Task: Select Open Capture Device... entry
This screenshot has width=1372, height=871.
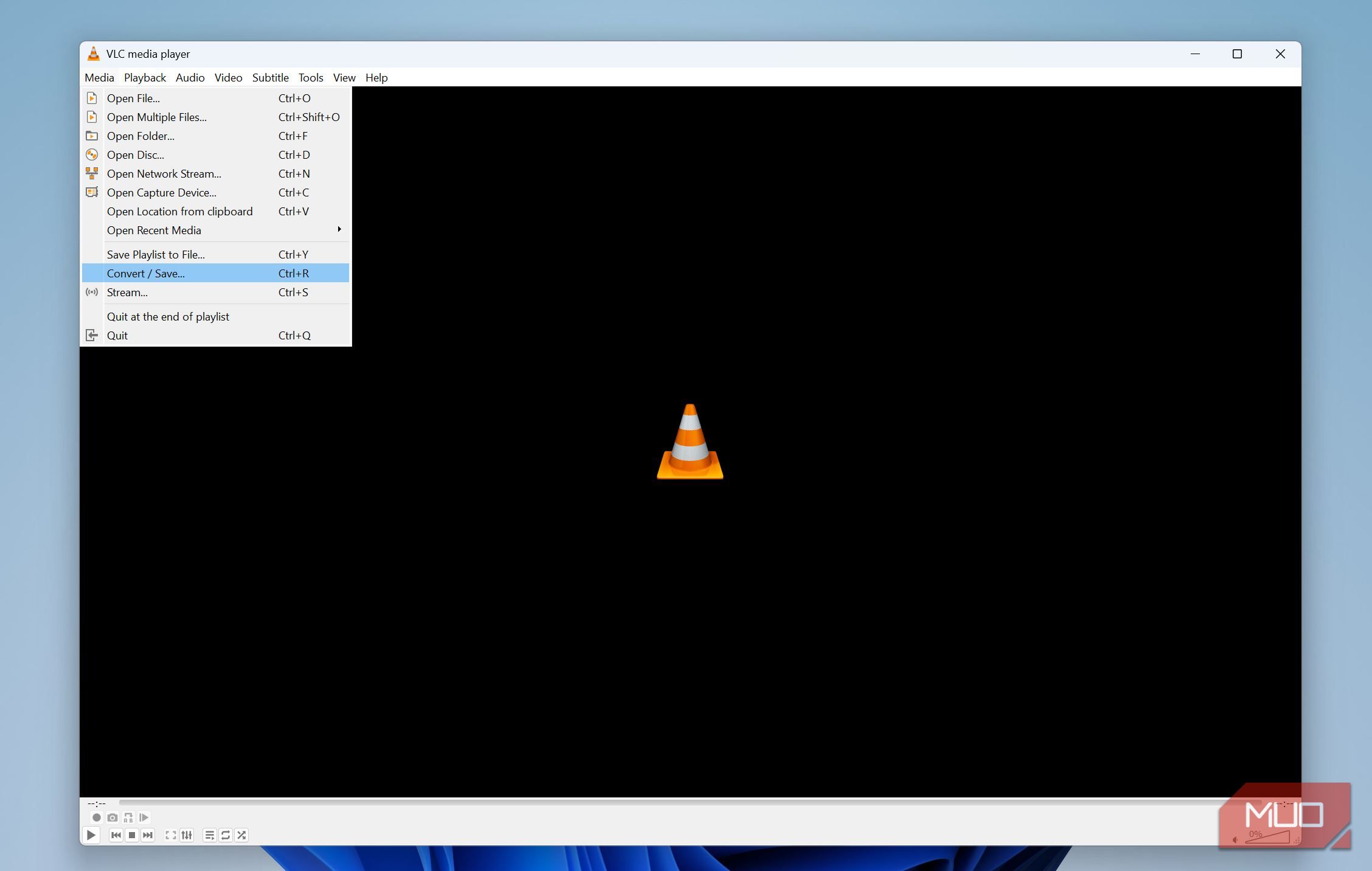Action: [215, 192]
